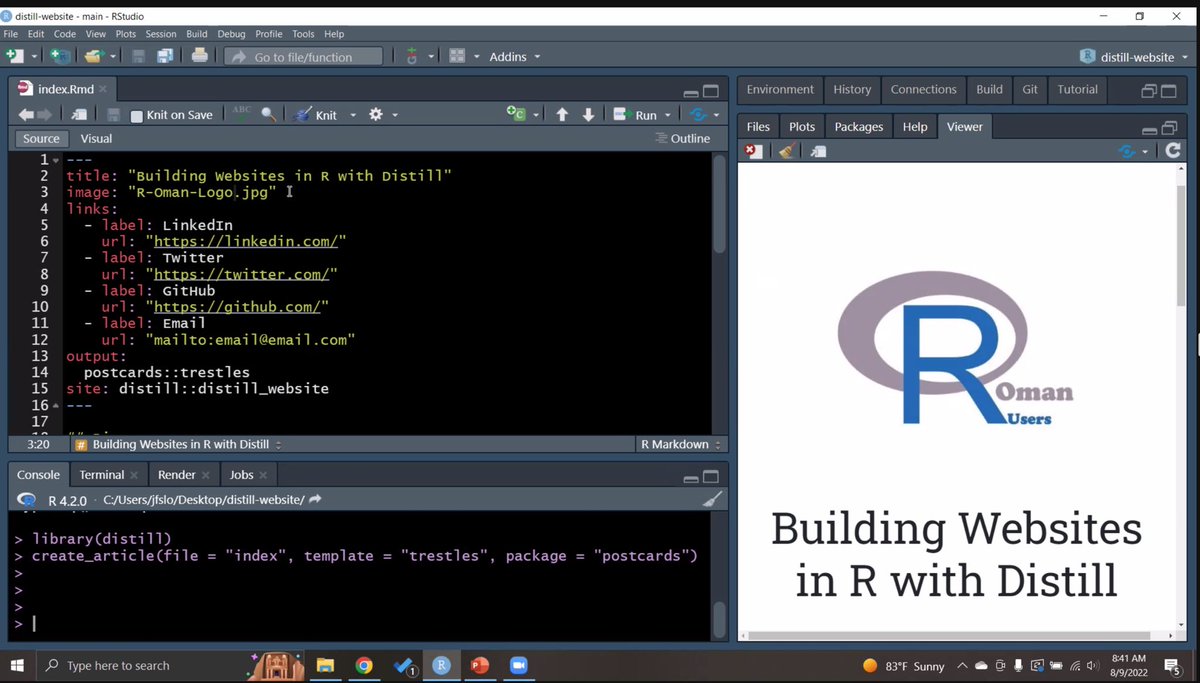Image resolution: width=1200 pixels, height=683 pixels.
Task: Open the Environment tab
Action: [x=780, y=89]
